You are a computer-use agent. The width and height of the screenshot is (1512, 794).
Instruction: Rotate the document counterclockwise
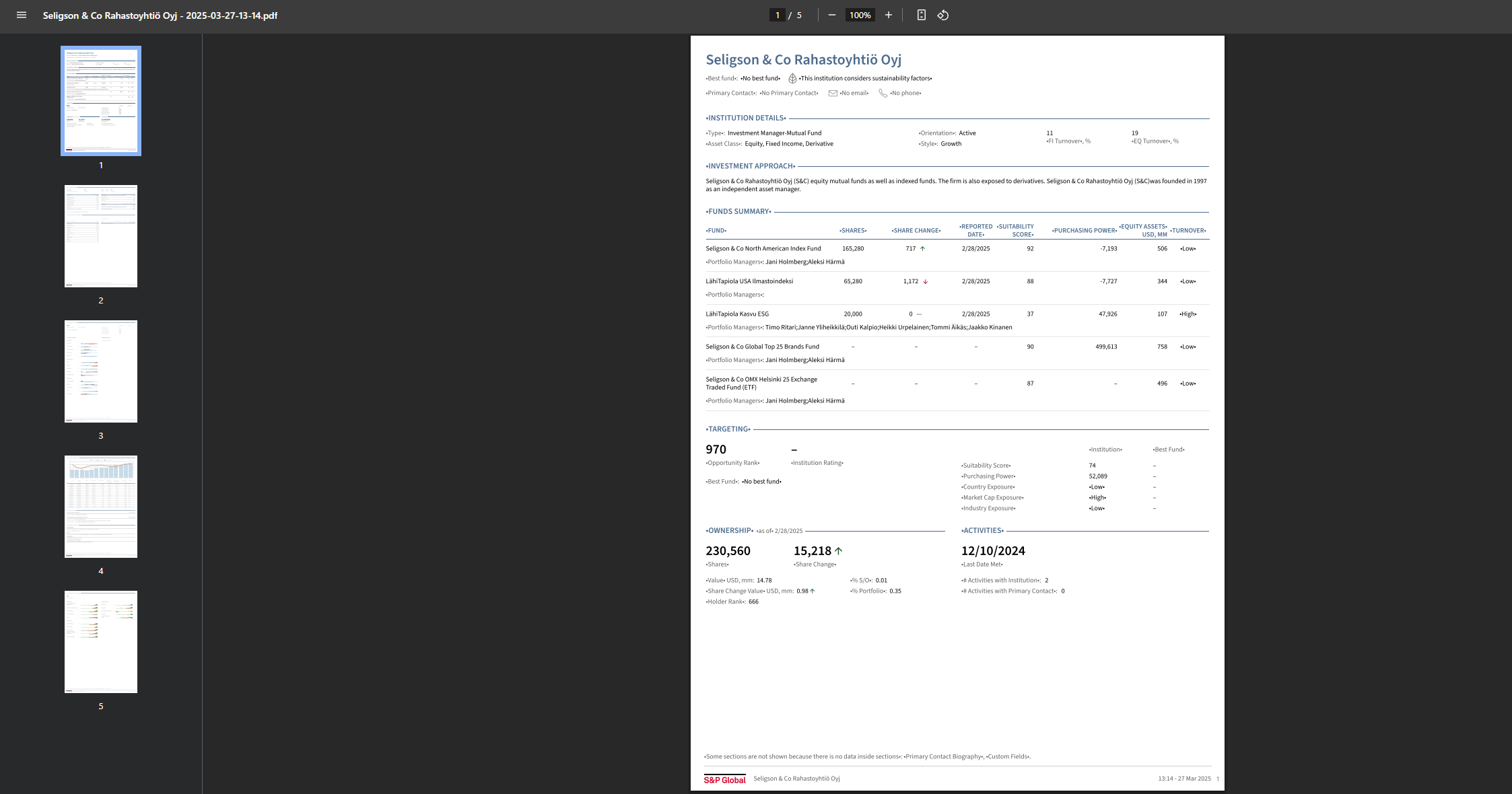coord(943,15)
